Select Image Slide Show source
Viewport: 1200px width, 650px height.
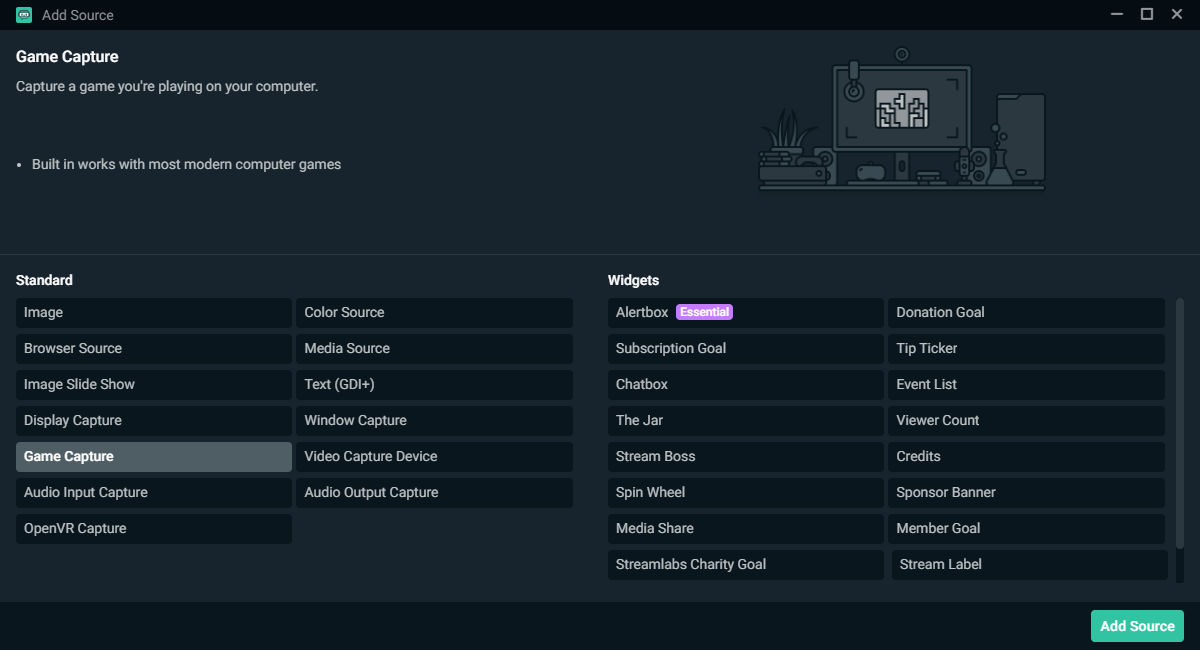154,385
